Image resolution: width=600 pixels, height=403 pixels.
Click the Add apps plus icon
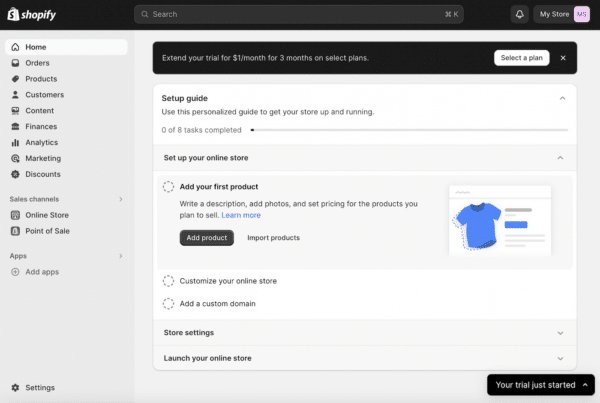tap(15, 272)
